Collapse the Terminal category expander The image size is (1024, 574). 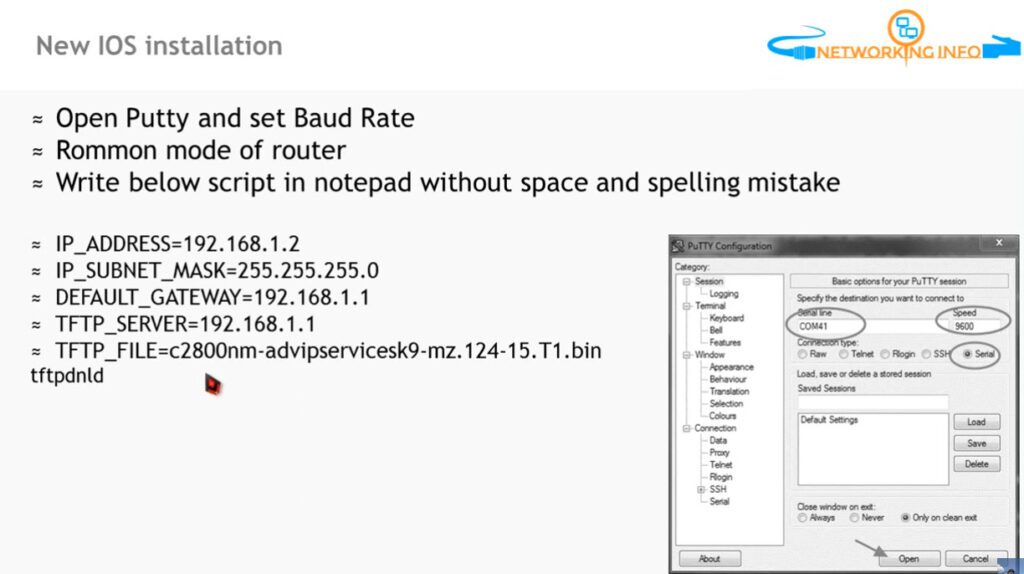(686, 306)
